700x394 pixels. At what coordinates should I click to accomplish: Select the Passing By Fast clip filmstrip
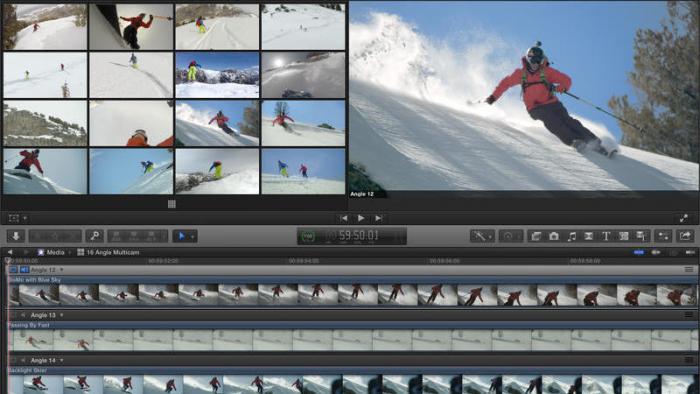tap(353, 340)
